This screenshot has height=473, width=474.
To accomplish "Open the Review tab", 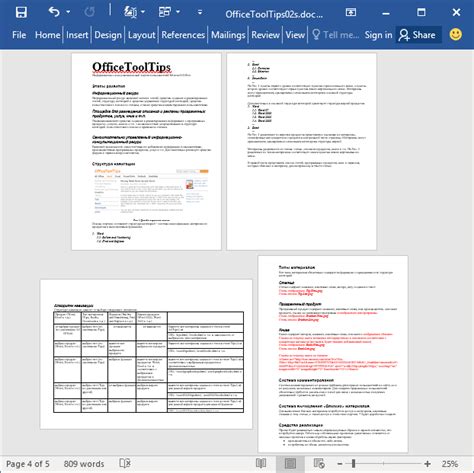I will (266, 35).
